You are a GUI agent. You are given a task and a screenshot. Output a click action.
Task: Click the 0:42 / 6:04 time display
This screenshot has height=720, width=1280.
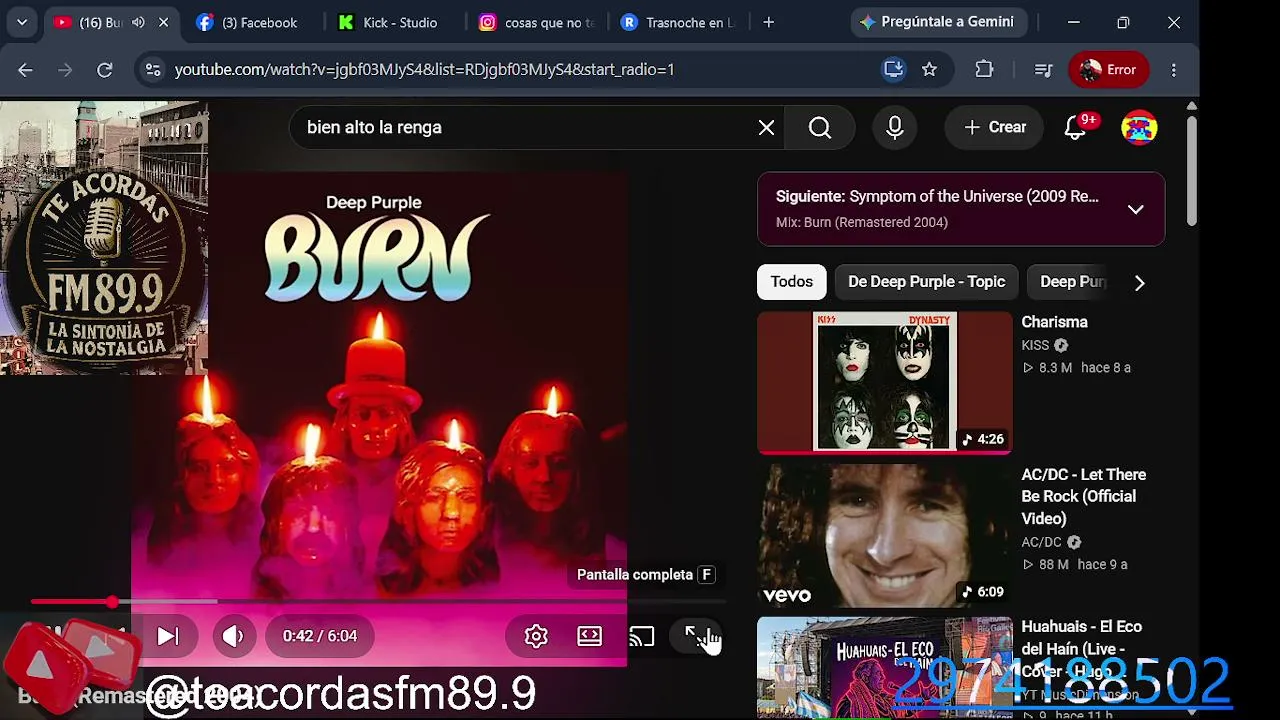320,636
